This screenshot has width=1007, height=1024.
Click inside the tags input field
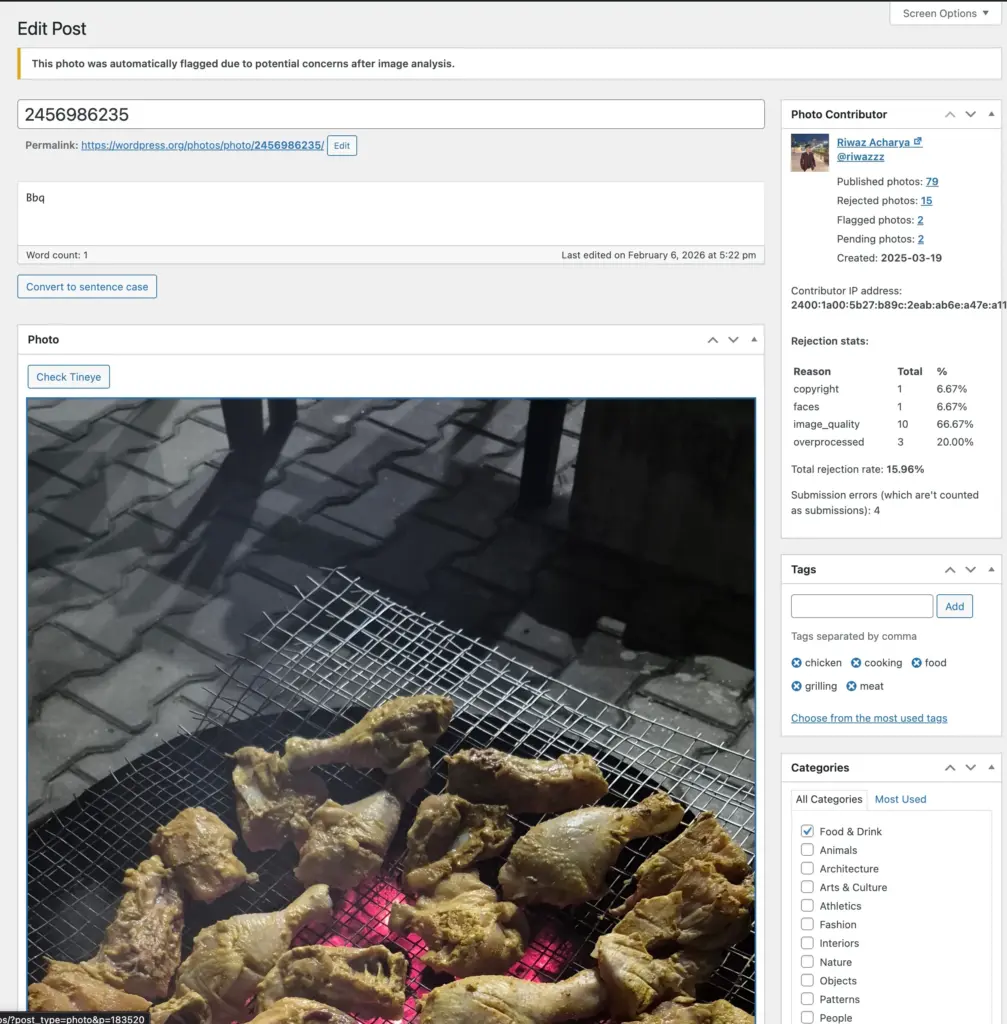861,605
